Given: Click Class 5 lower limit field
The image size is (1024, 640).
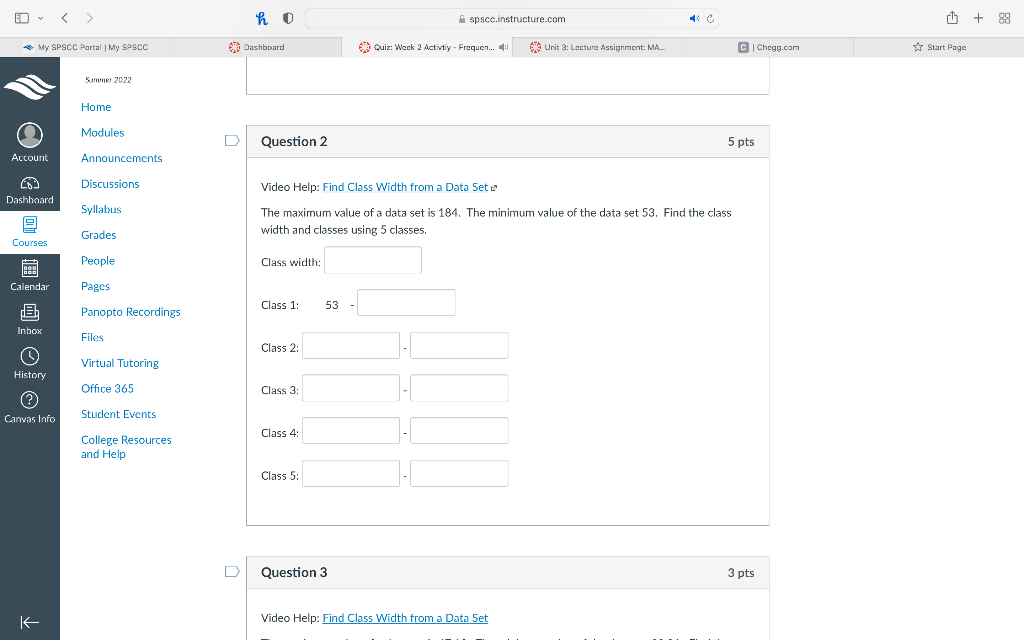Looking at the screenshot, I should tap(351, 473).
